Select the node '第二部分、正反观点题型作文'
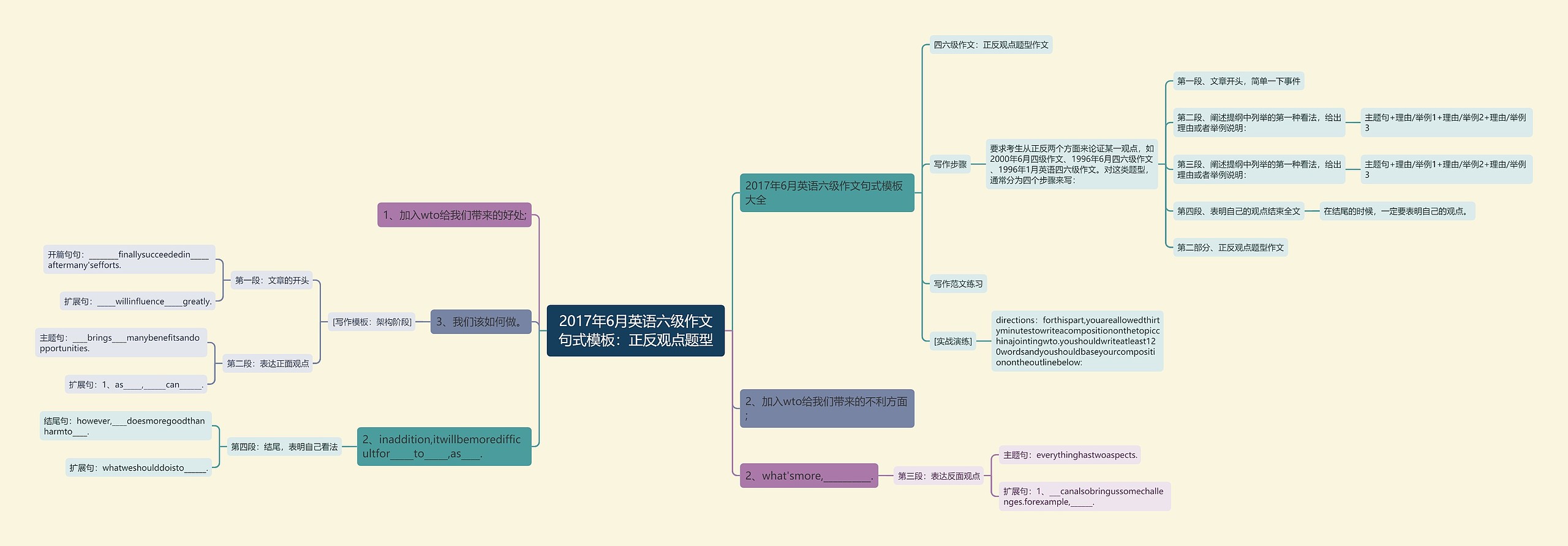 [1230, 248]
